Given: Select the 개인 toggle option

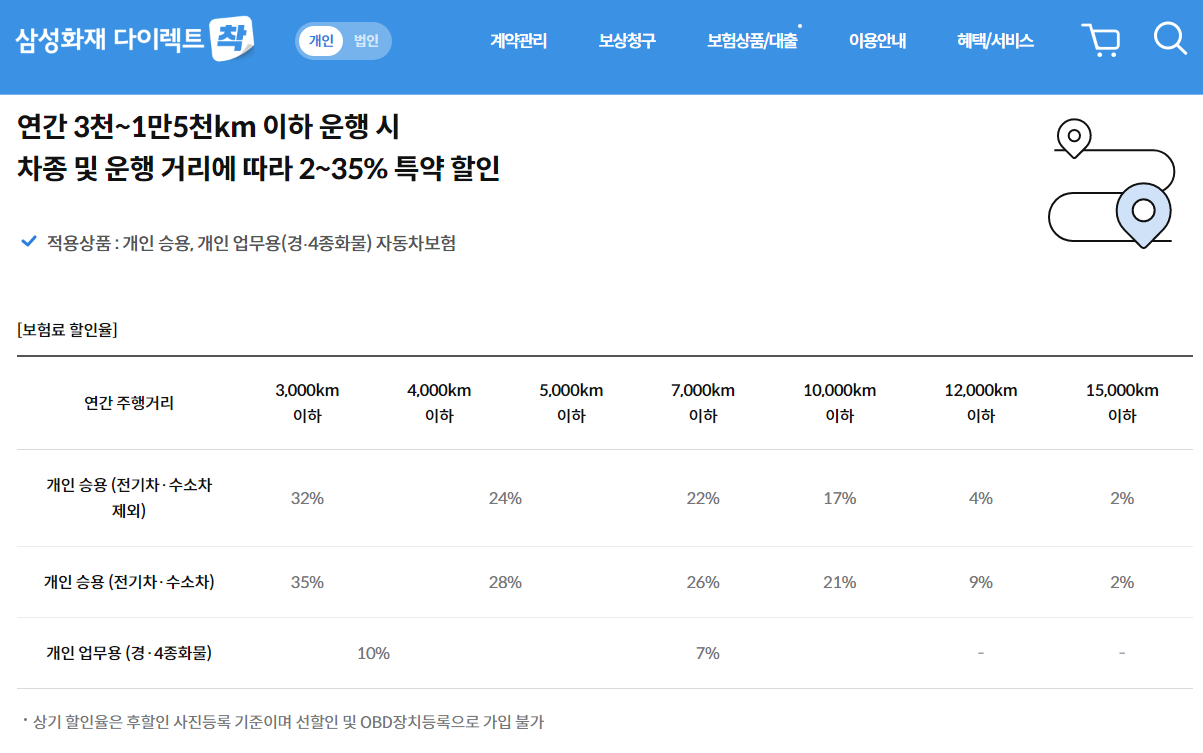Looking at the screenshot, I should click(x=320, y=40).
